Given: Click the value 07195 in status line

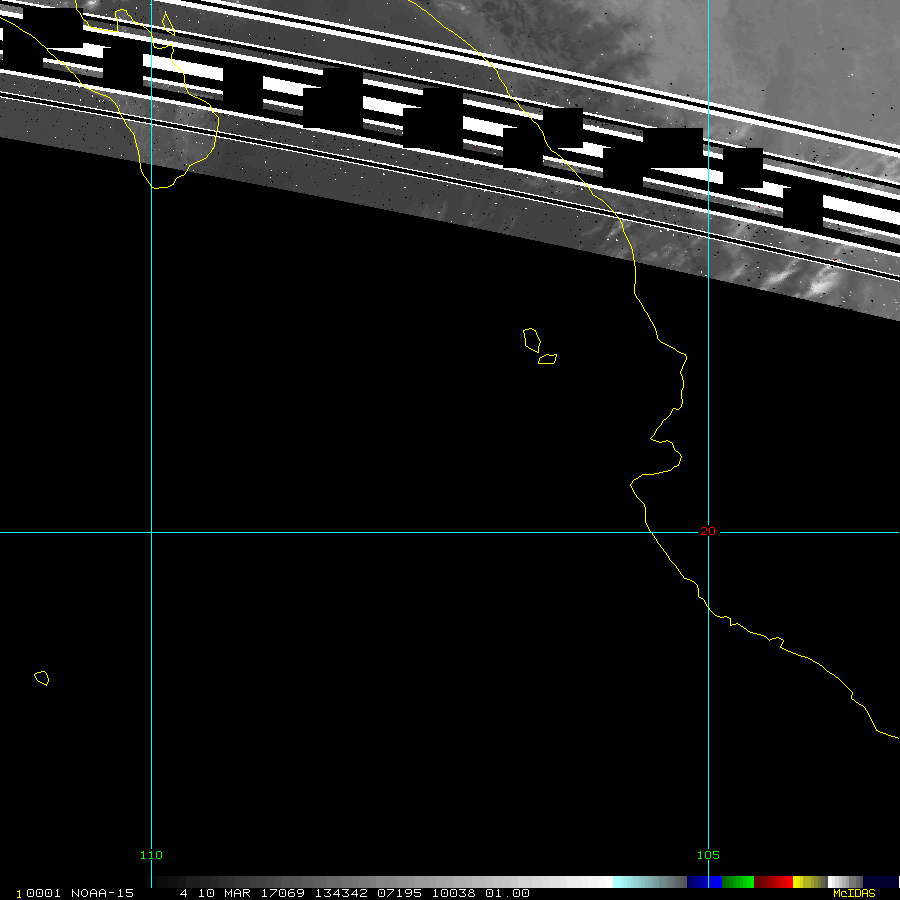Looking at the screenshot, I should (x=399, y=893).
